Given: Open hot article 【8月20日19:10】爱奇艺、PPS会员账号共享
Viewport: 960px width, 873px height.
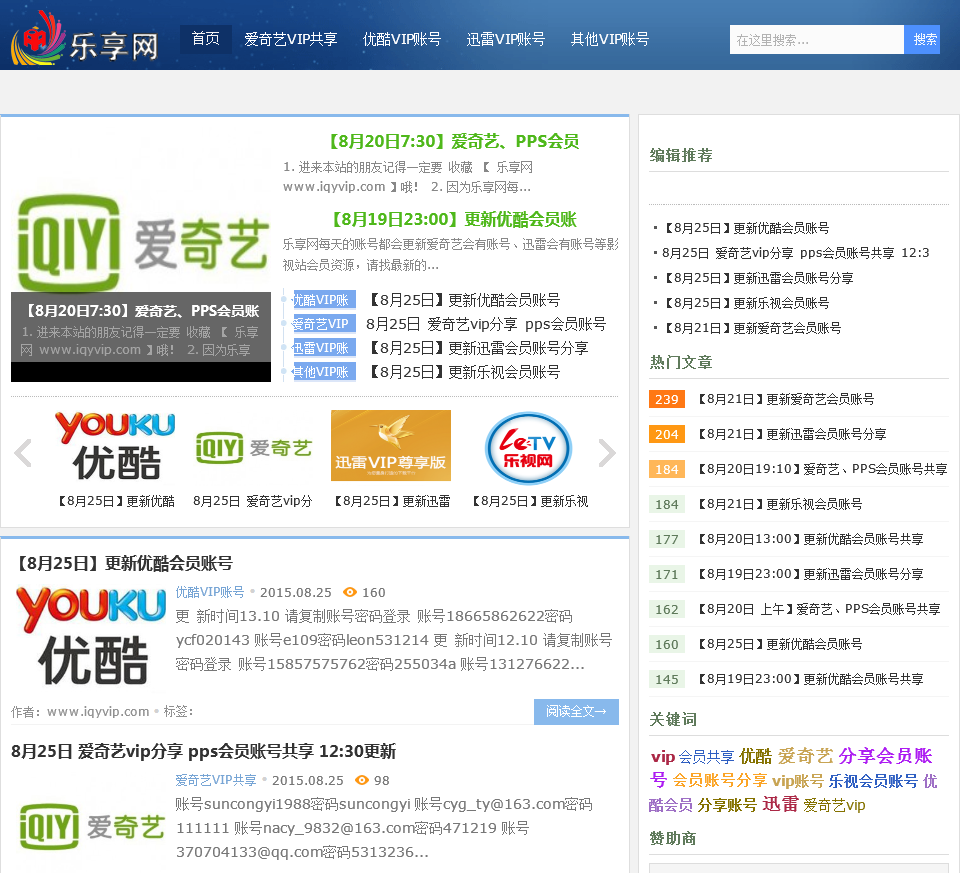Looking at the screenshot, I should pos(822,469).
